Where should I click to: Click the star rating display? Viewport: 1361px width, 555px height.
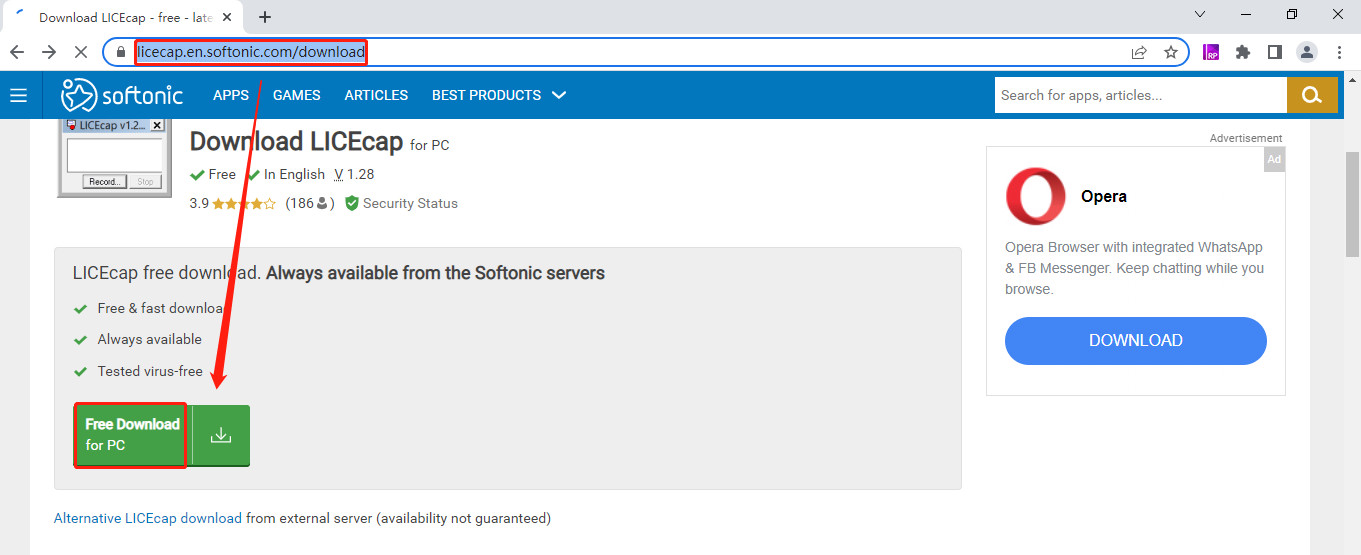click(x=243, y=203)
